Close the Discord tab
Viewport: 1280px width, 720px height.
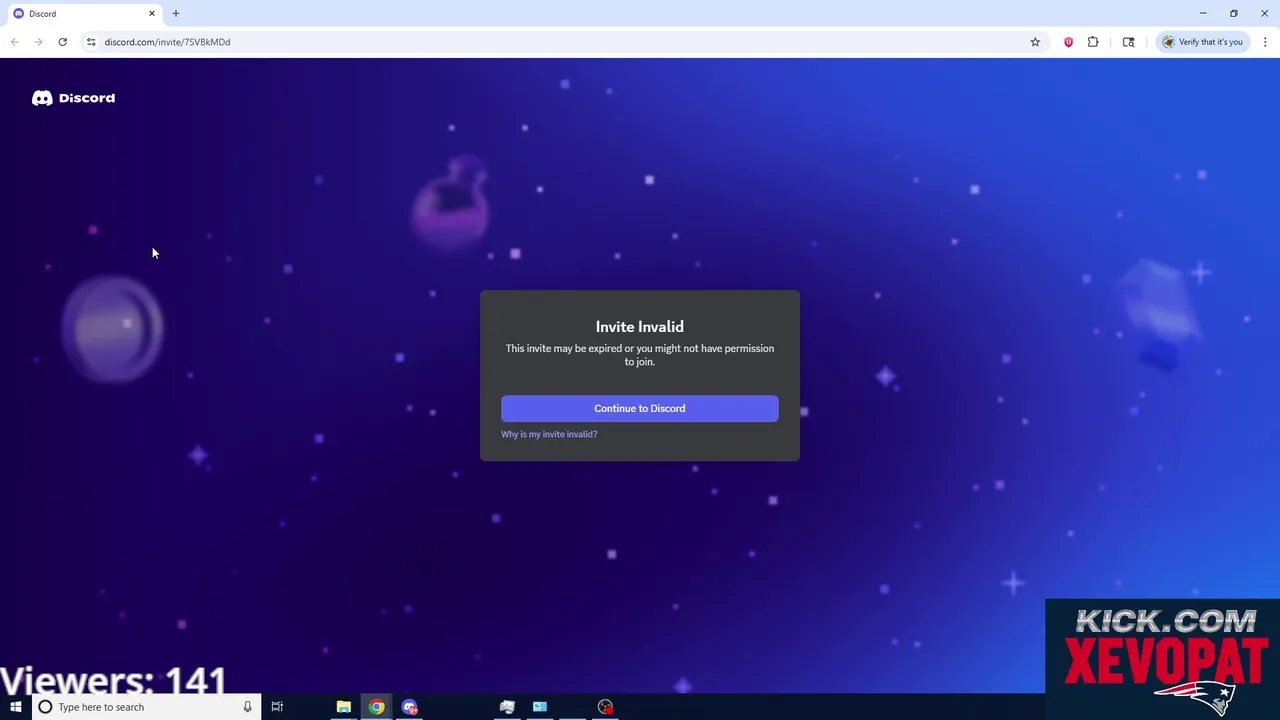[x=152, y=14]
